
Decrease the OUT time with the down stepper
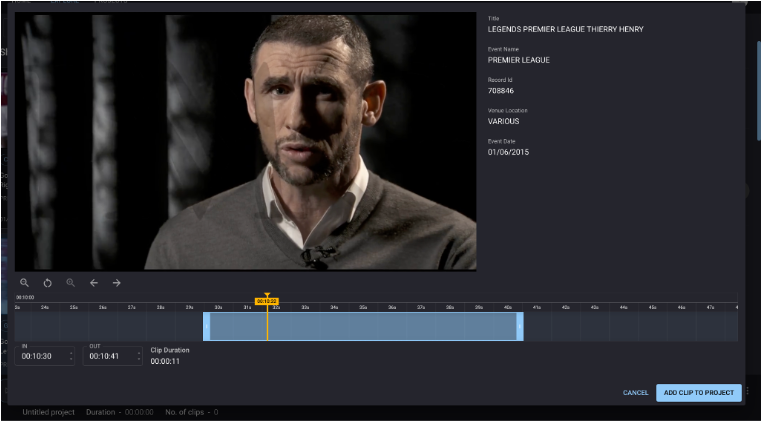pos(139,359)
